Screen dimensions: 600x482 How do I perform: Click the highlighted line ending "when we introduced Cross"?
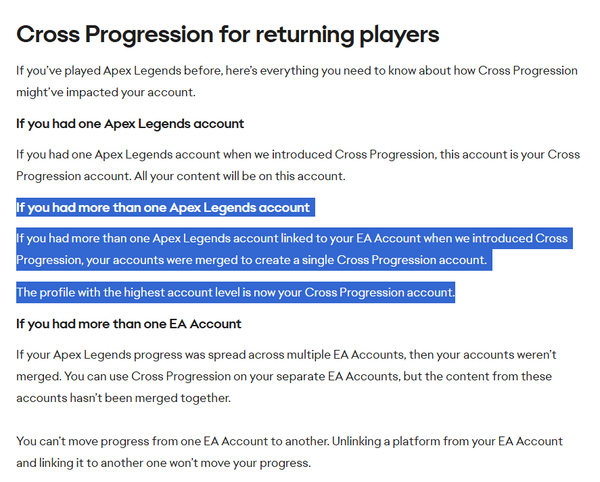tap(291, 239)
